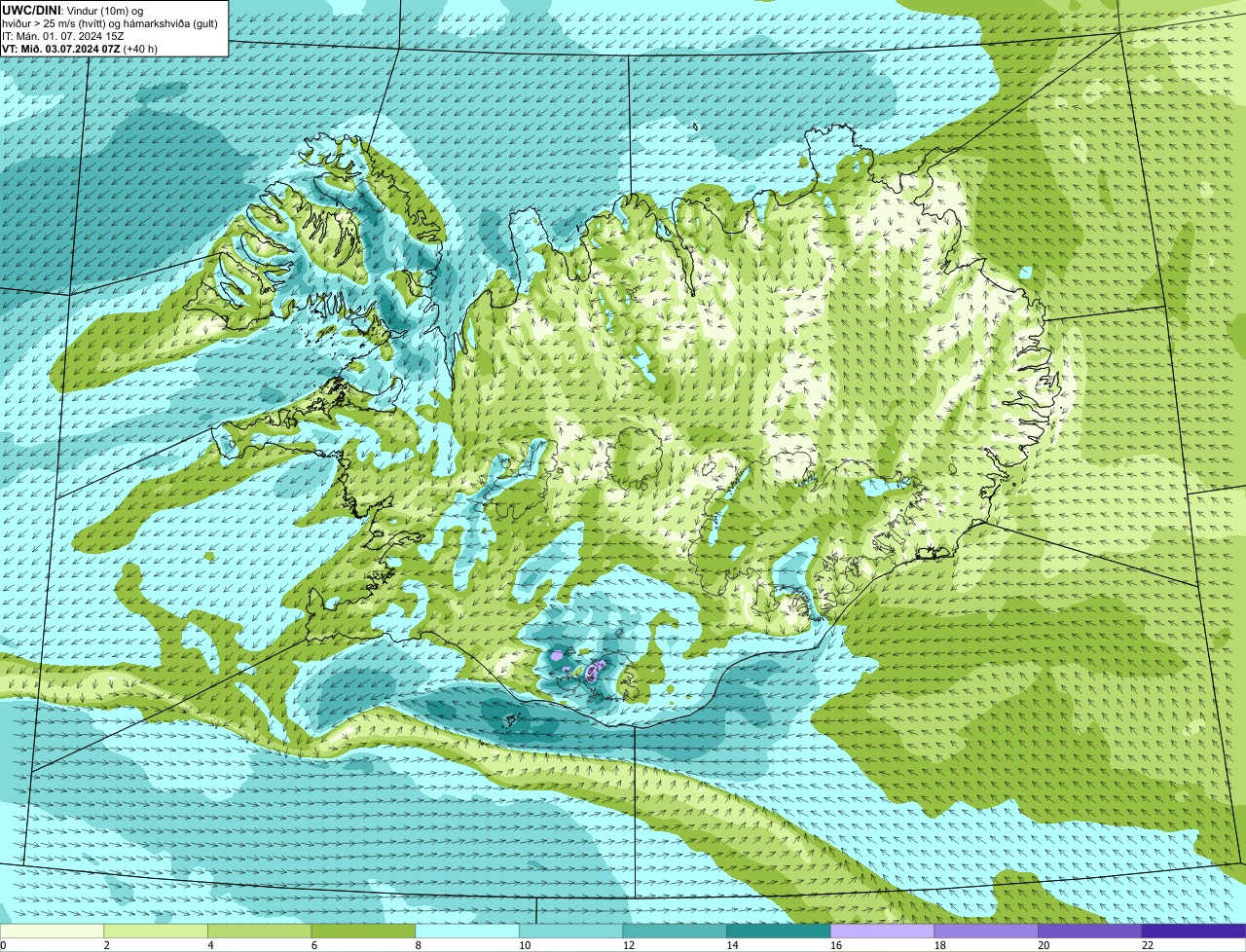Screen dimensions: 1246x952
Task: Click the legend label "0"
Action: click(x=4, y=945)
